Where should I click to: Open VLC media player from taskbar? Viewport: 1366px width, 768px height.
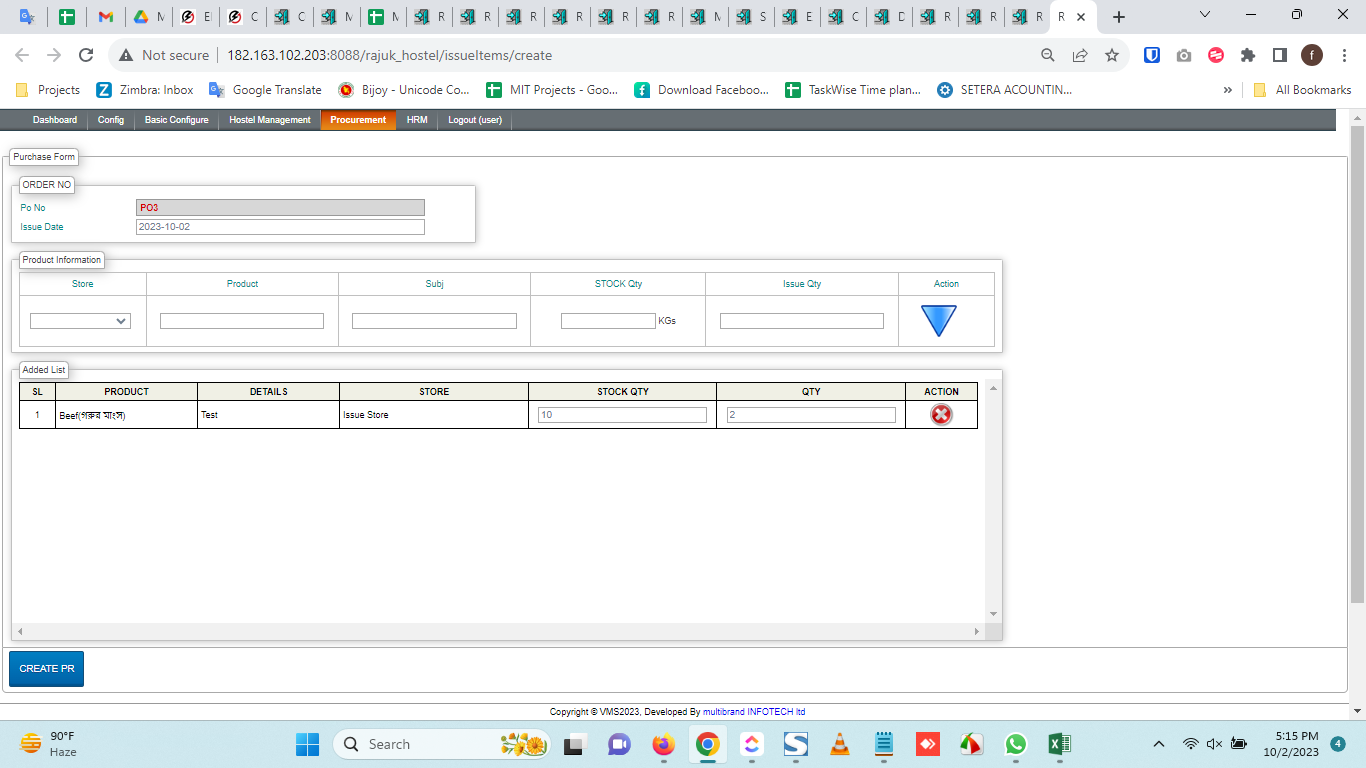(x=841, y=744)
